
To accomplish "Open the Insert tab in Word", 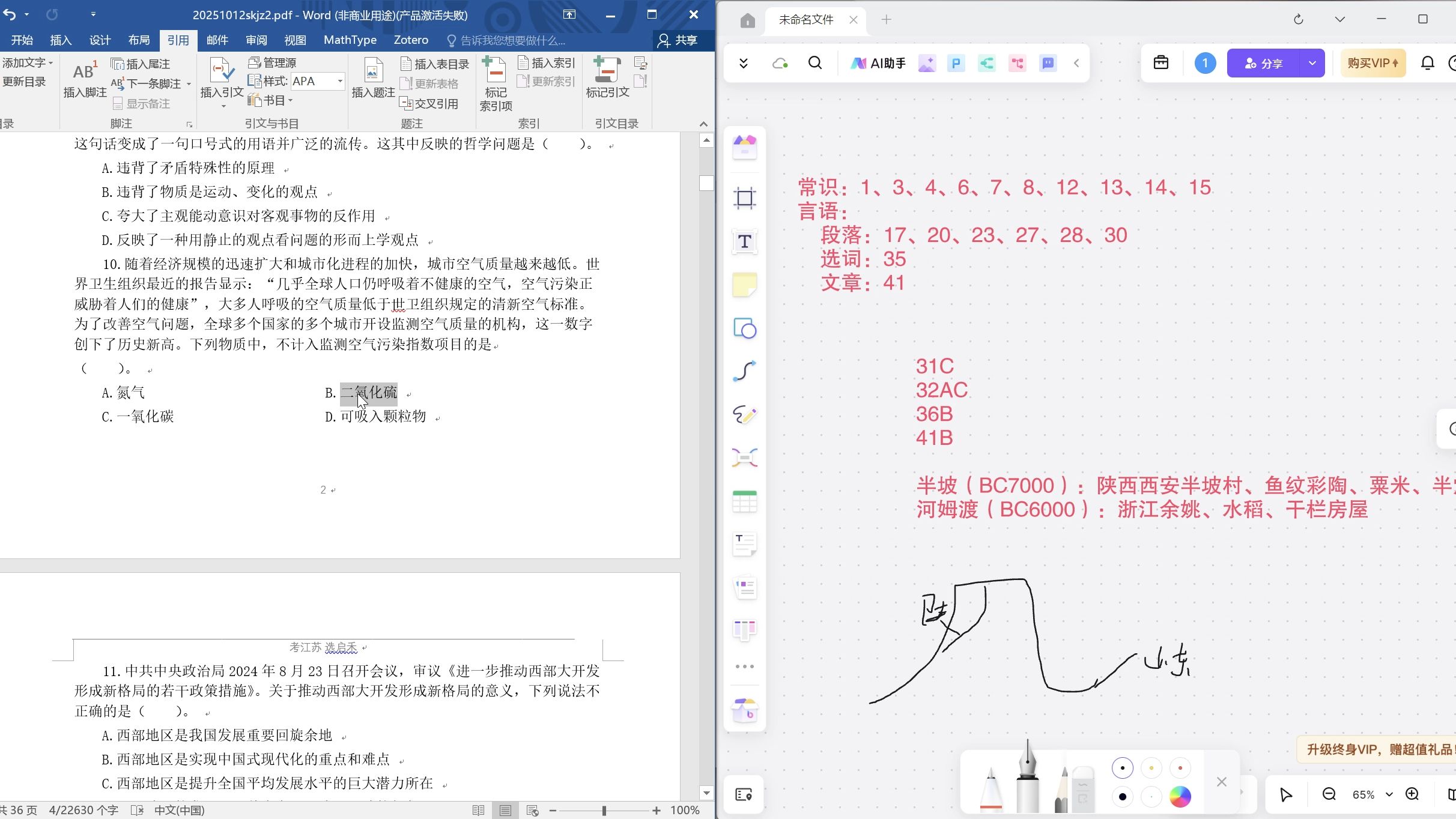I will 61,40.
